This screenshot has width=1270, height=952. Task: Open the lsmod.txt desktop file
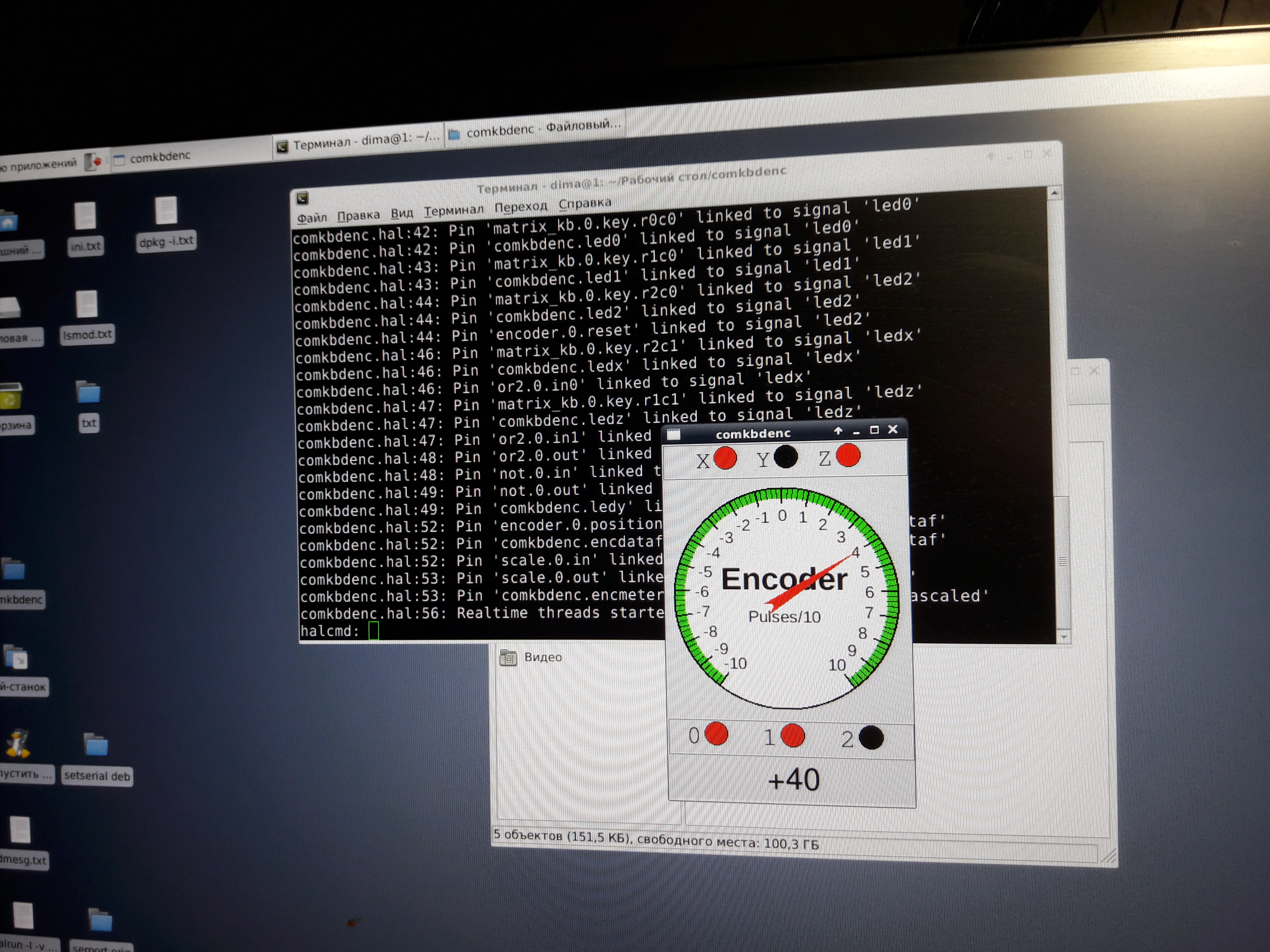87,305
